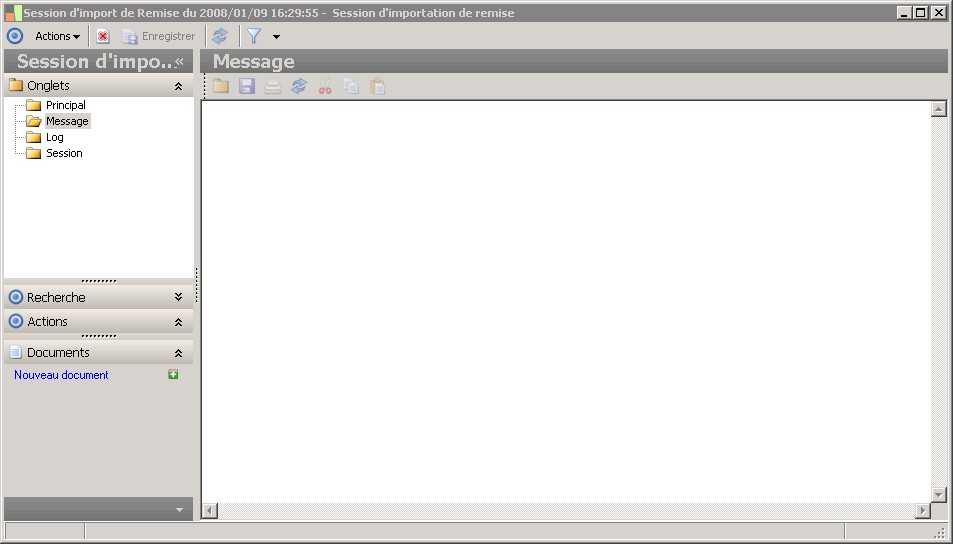Click the Log folder icon
This screenshot has height=544, width=953.
coord(33,137)
